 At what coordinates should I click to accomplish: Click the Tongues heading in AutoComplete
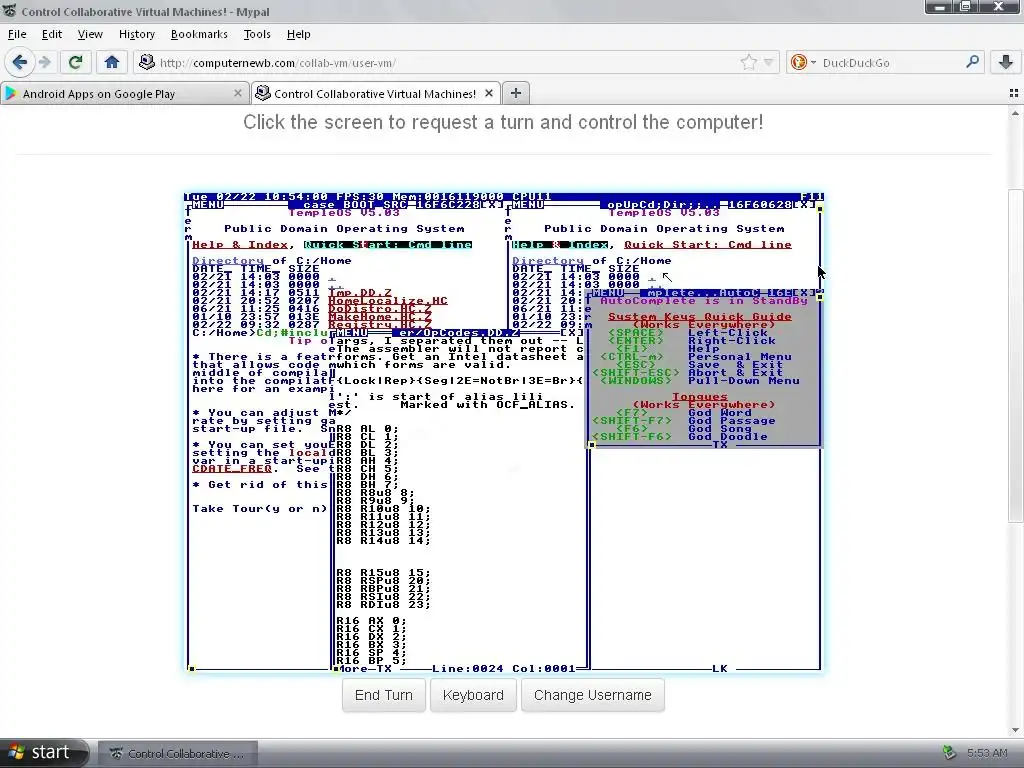coord(699,397)
